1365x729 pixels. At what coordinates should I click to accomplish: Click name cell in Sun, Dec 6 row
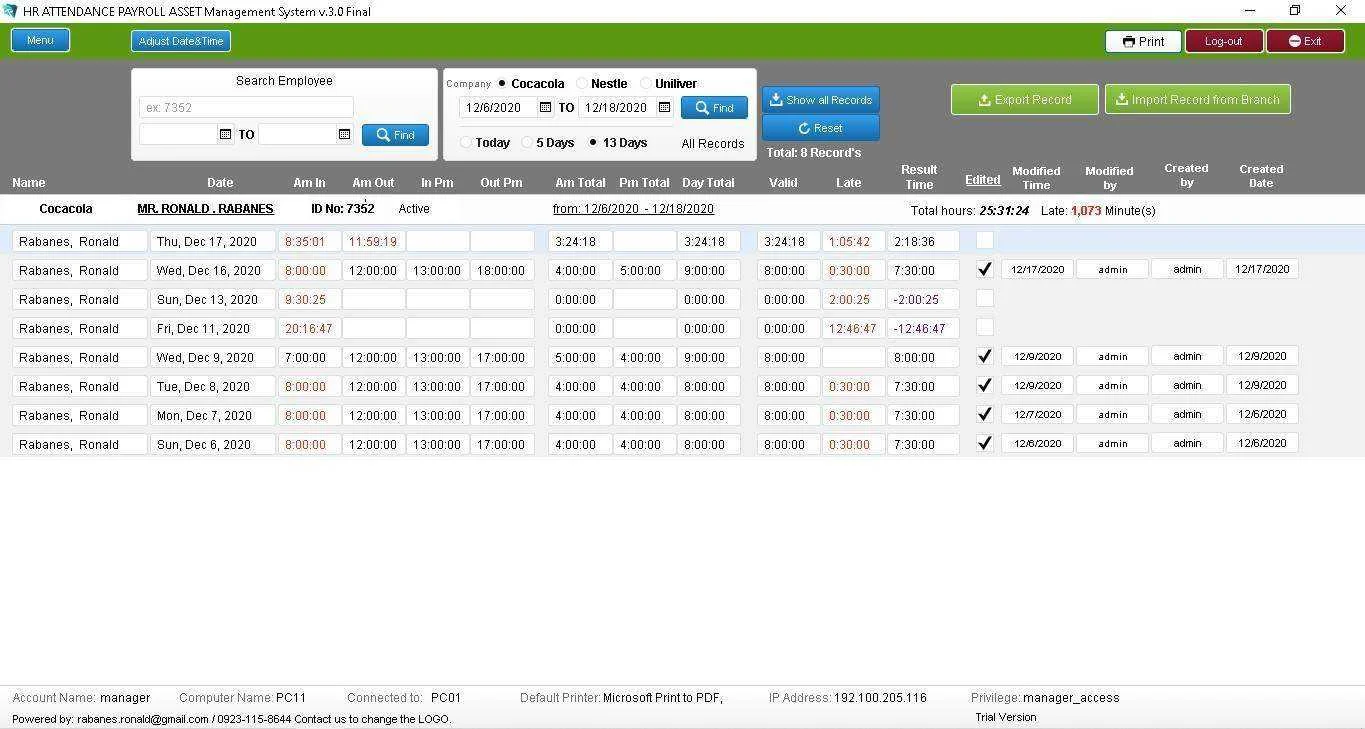[80, 444]
